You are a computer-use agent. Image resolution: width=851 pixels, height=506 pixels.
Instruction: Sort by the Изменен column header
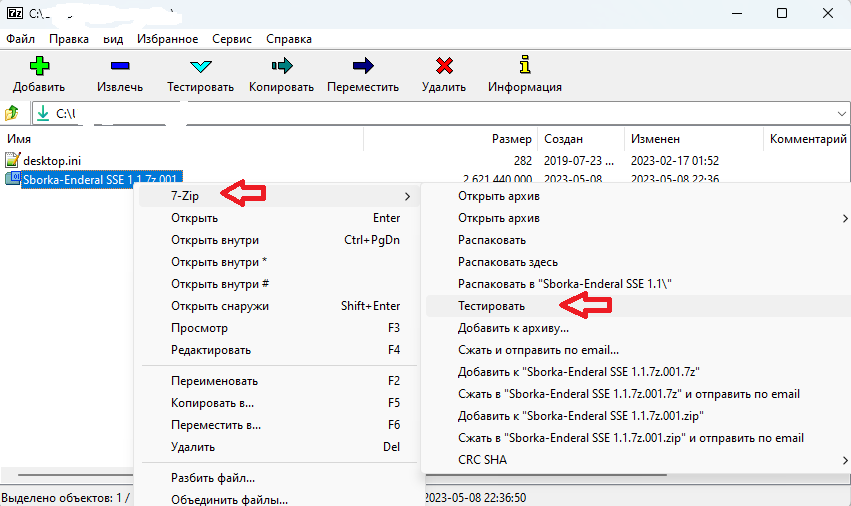coord(655,139)
